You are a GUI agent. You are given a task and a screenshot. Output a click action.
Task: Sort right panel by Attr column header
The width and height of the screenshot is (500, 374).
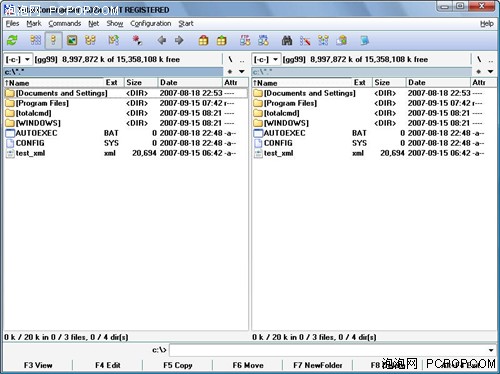(x=483, y=83)
